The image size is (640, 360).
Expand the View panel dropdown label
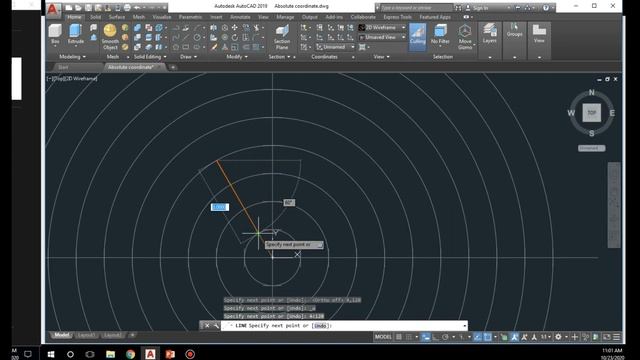381,57
